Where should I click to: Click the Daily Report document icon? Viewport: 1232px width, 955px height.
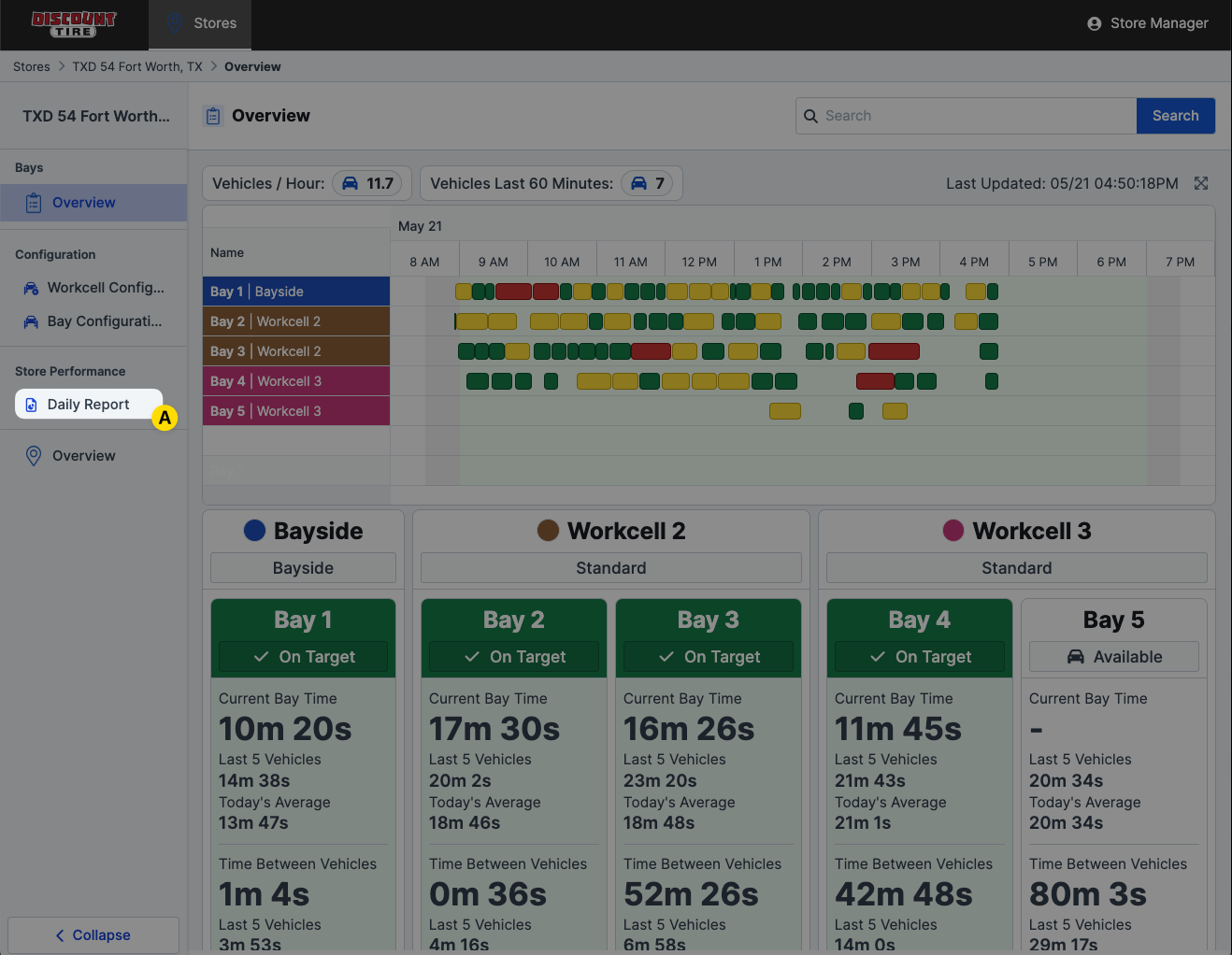tap(32, 405)
